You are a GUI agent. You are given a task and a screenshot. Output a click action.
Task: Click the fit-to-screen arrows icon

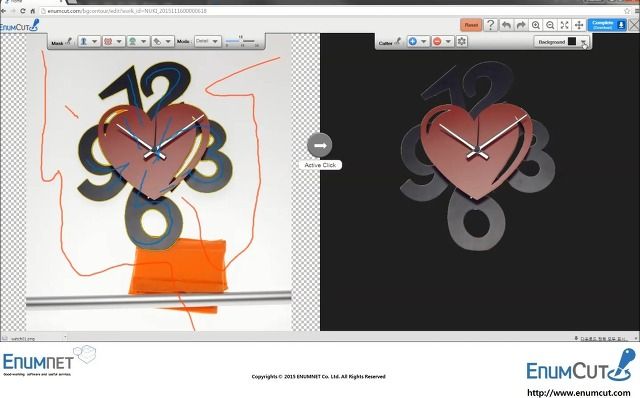tap(564, 25)
